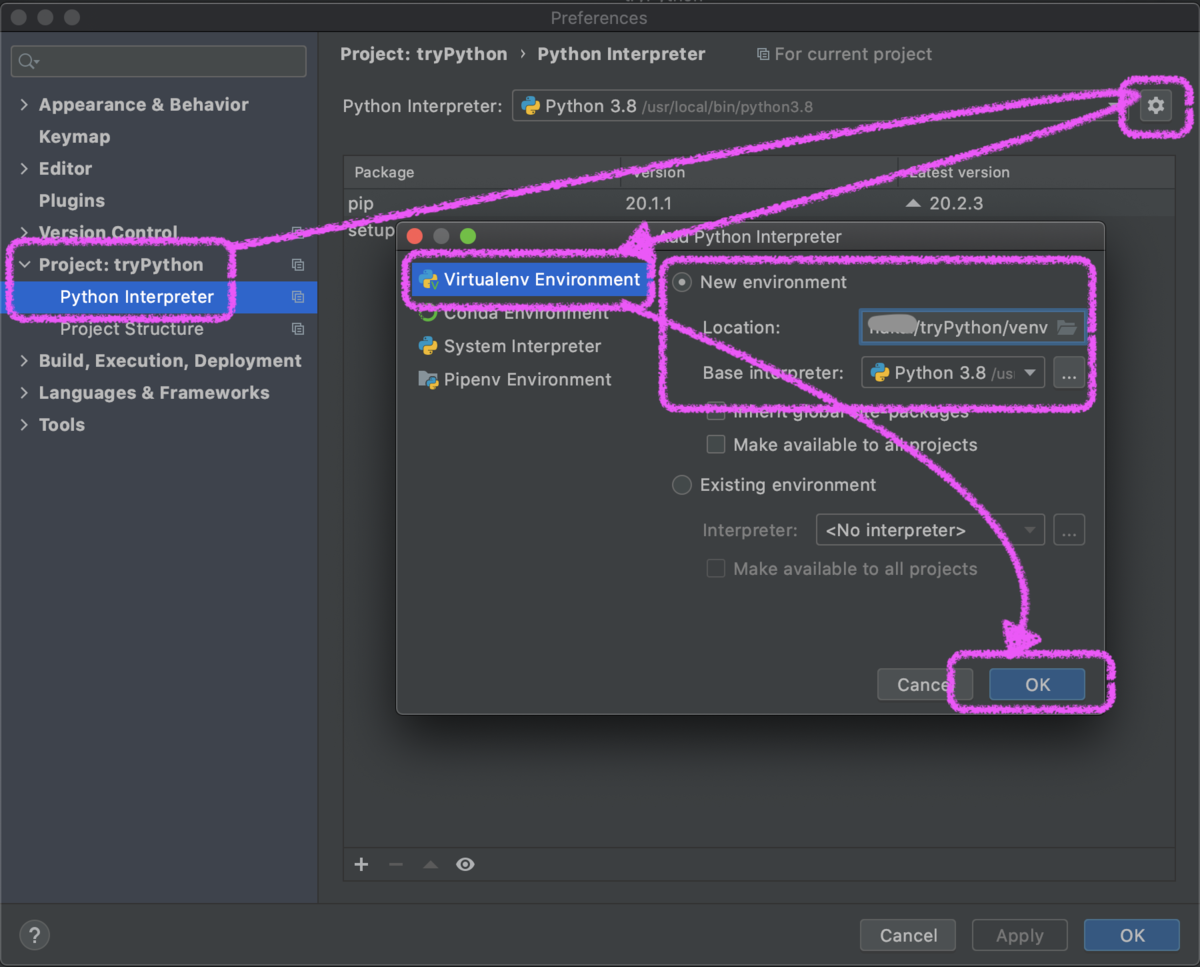The width and height of the screenshot is (1200, 967).
Task: Toggle Inherit global site-packages checkbox
Action: pyautogui.click(x=716, y=411)
